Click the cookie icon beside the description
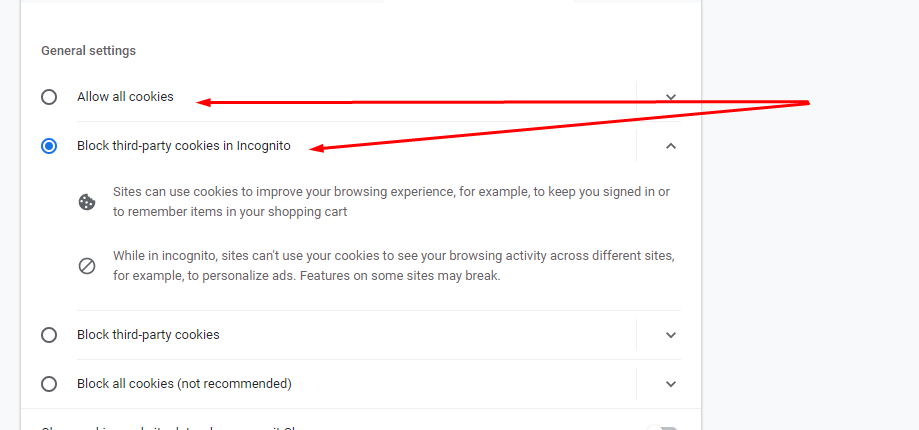This screenshot has height=430, width=919. (87, 202)
